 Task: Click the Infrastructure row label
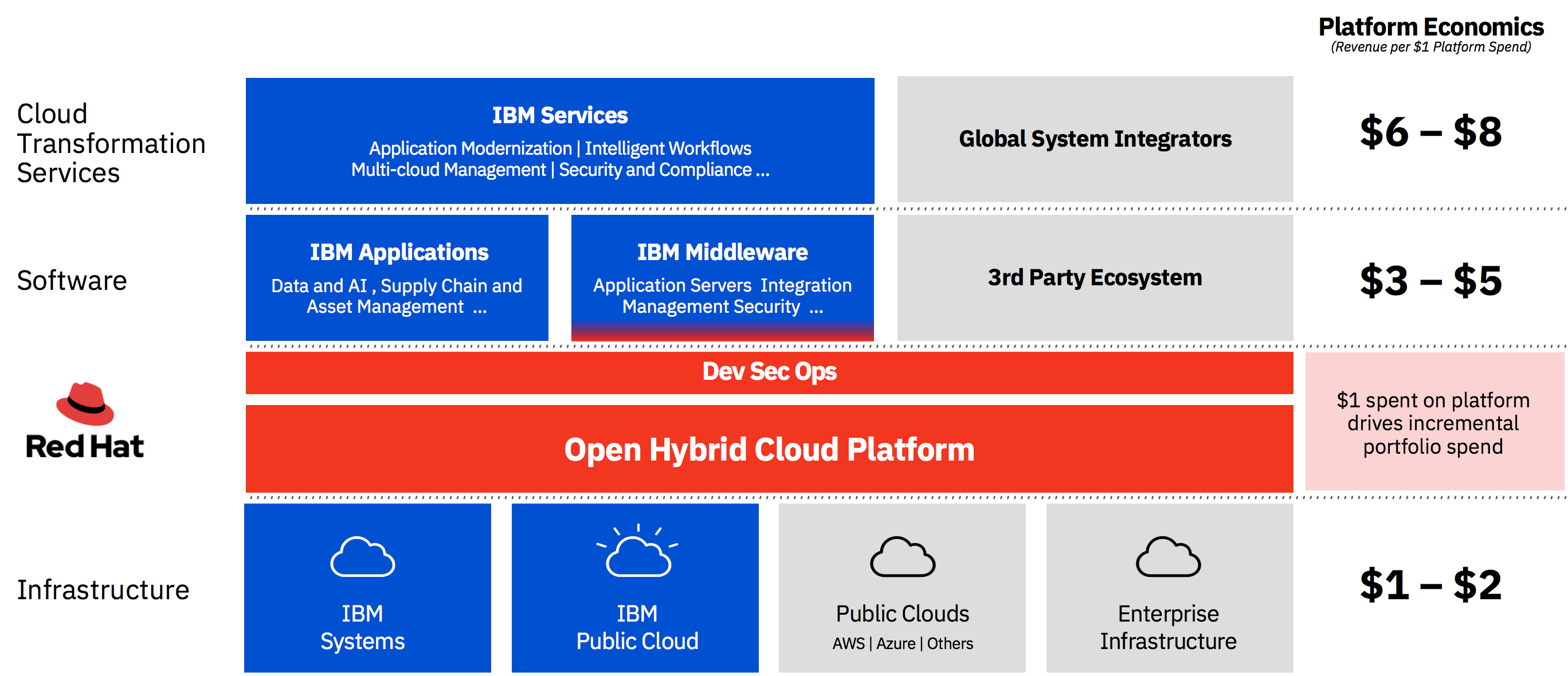point(103,589)
